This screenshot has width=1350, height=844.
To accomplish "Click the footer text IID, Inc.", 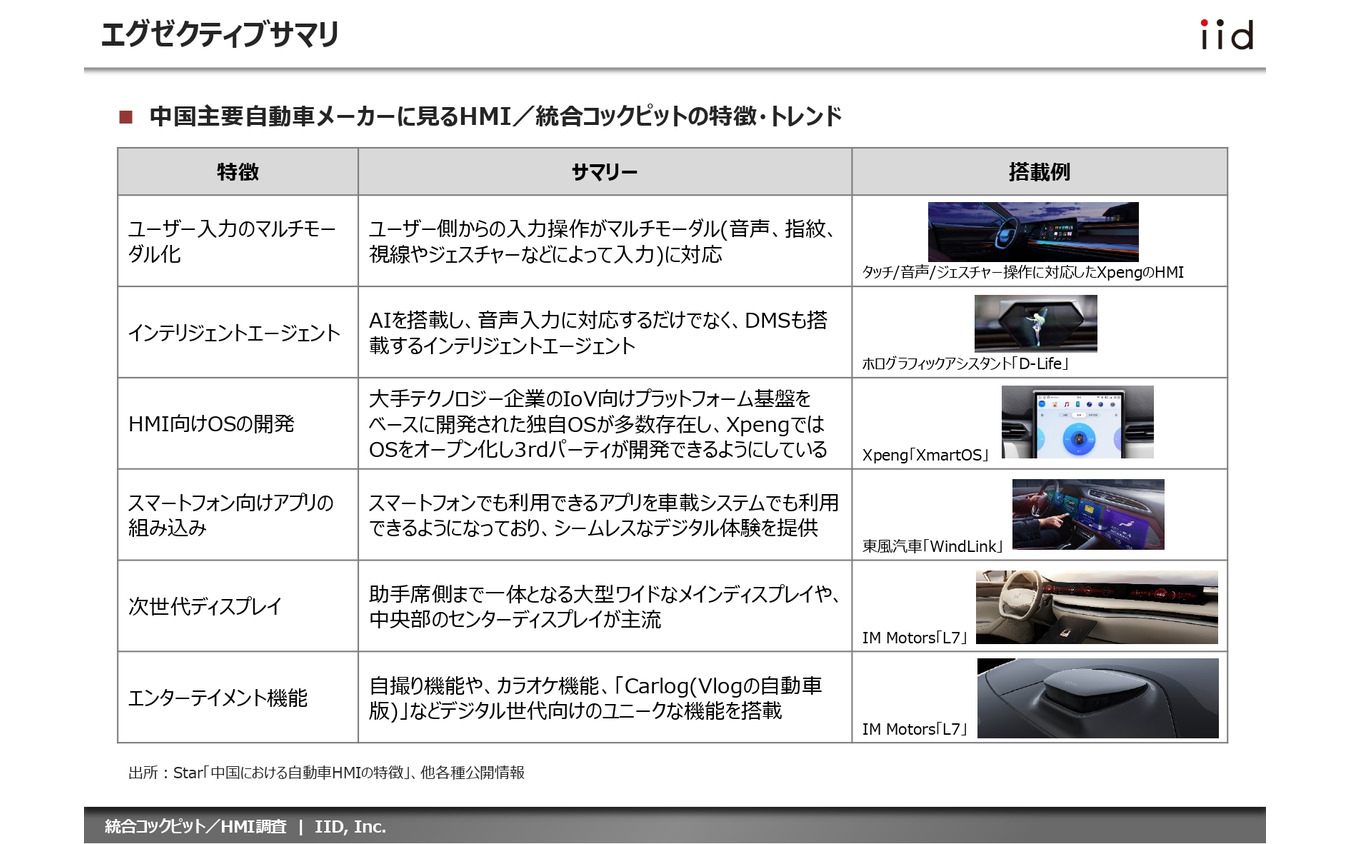I will [x=350, y=827].
